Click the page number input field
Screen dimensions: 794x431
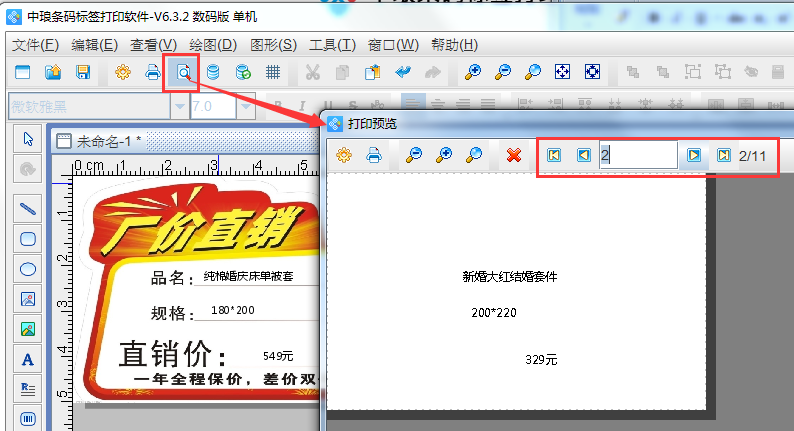tap(637, 155)
